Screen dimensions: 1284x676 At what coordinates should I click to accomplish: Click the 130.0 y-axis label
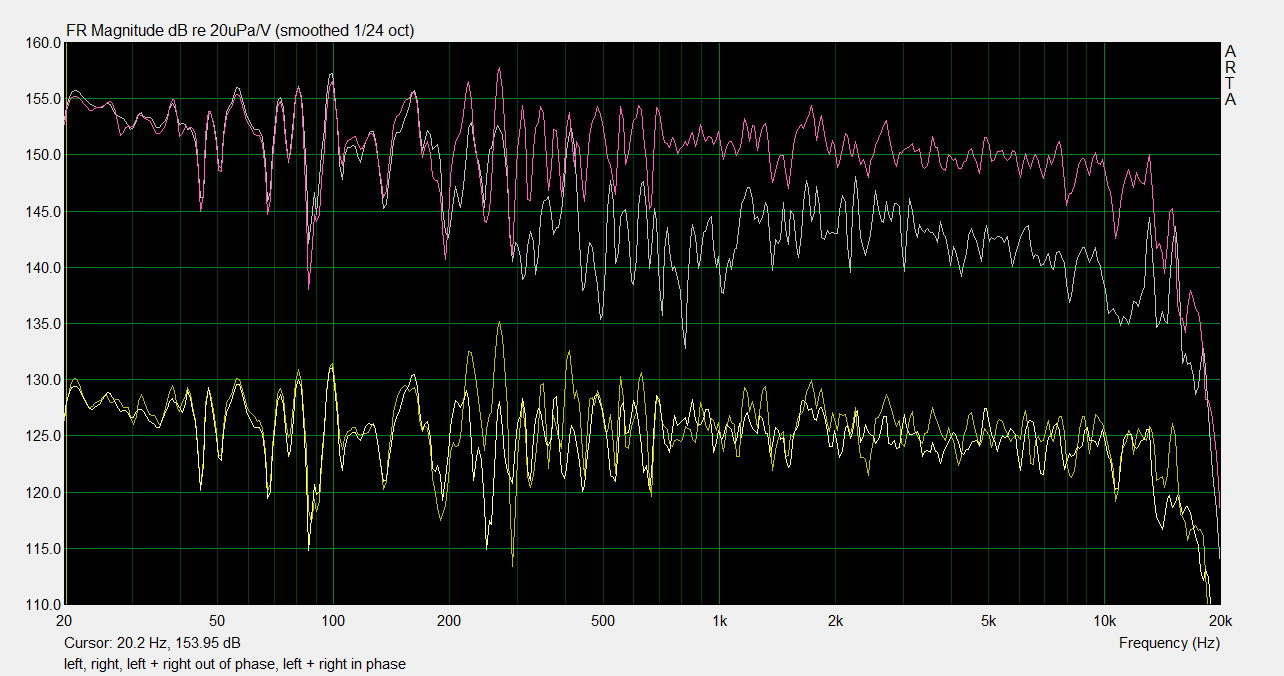[41, 380]
